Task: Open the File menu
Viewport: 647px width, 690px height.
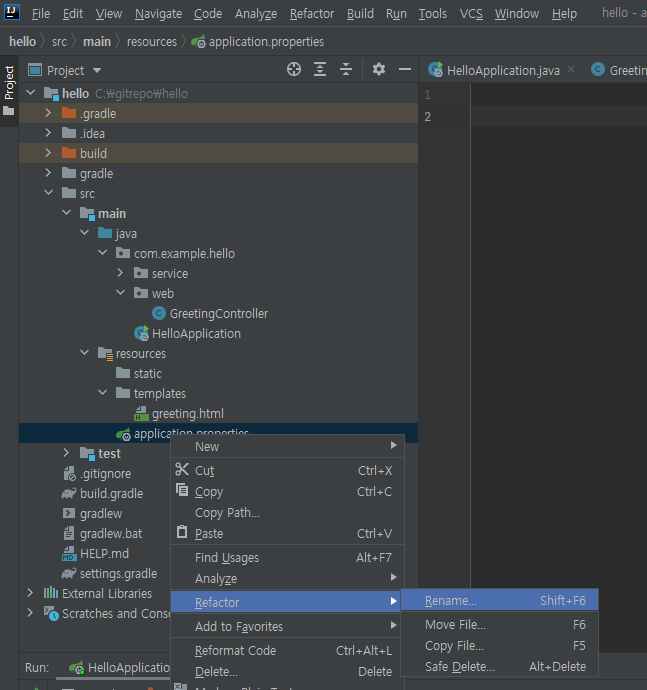Action: pyautogui.click(x=40, y=14)
